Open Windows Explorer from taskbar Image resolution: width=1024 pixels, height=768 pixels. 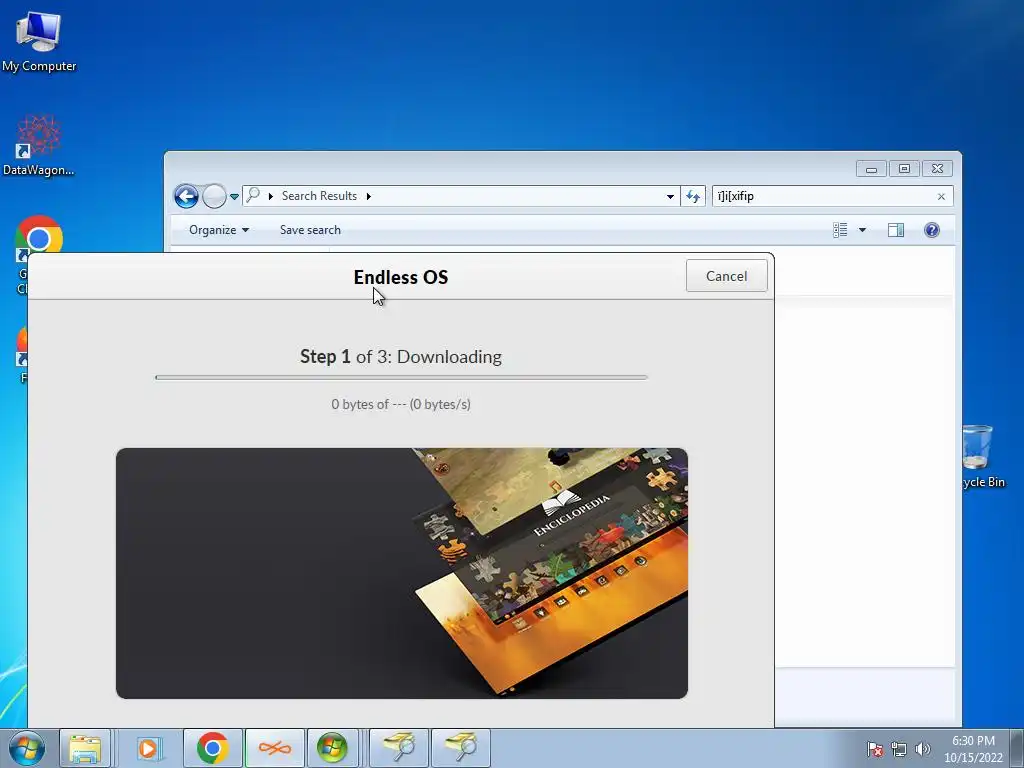pyautogui.click(x=85, y=748)
